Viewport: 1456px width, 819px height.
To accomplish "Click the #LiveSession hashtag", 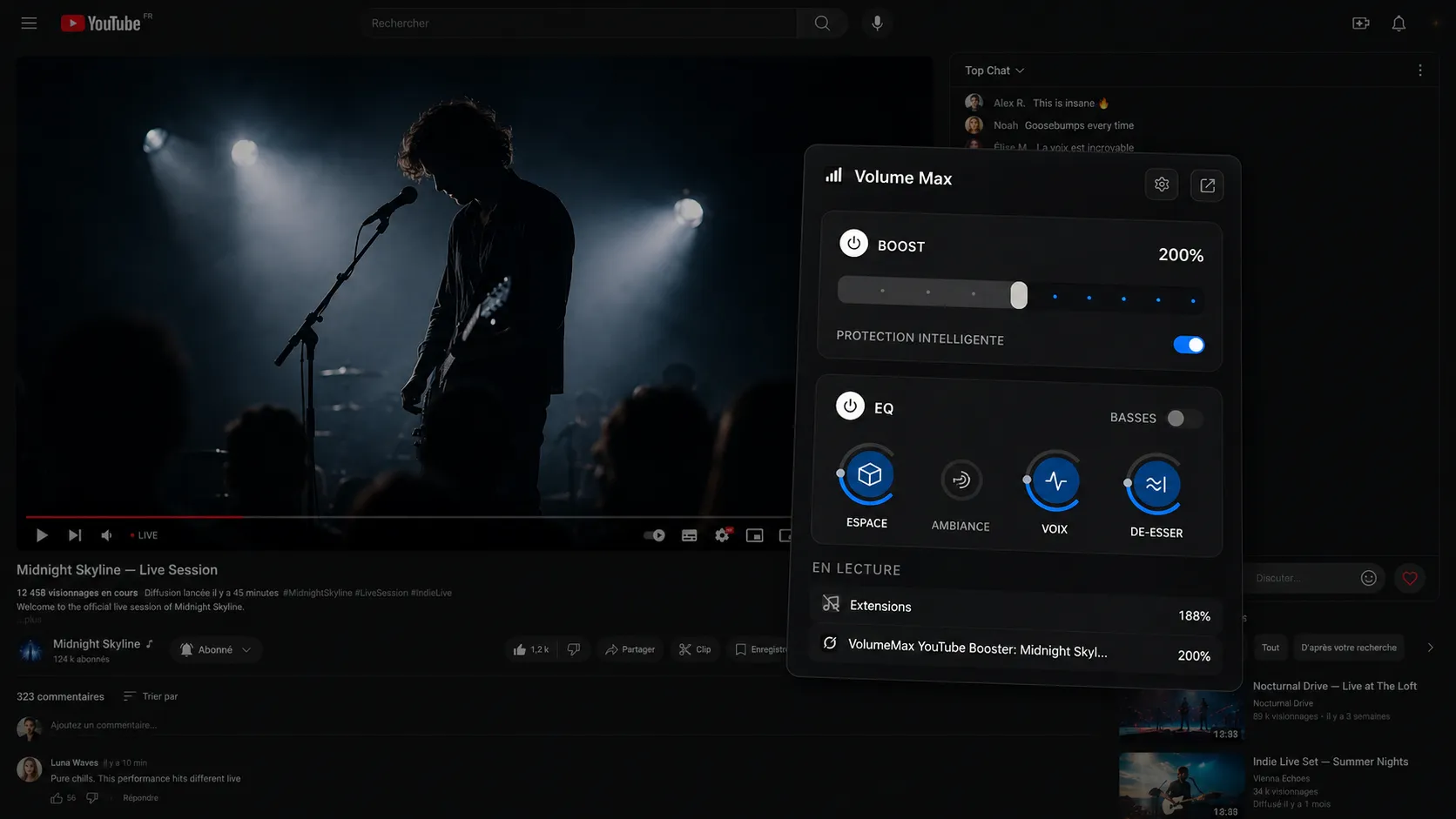I will tap(381, 593).
